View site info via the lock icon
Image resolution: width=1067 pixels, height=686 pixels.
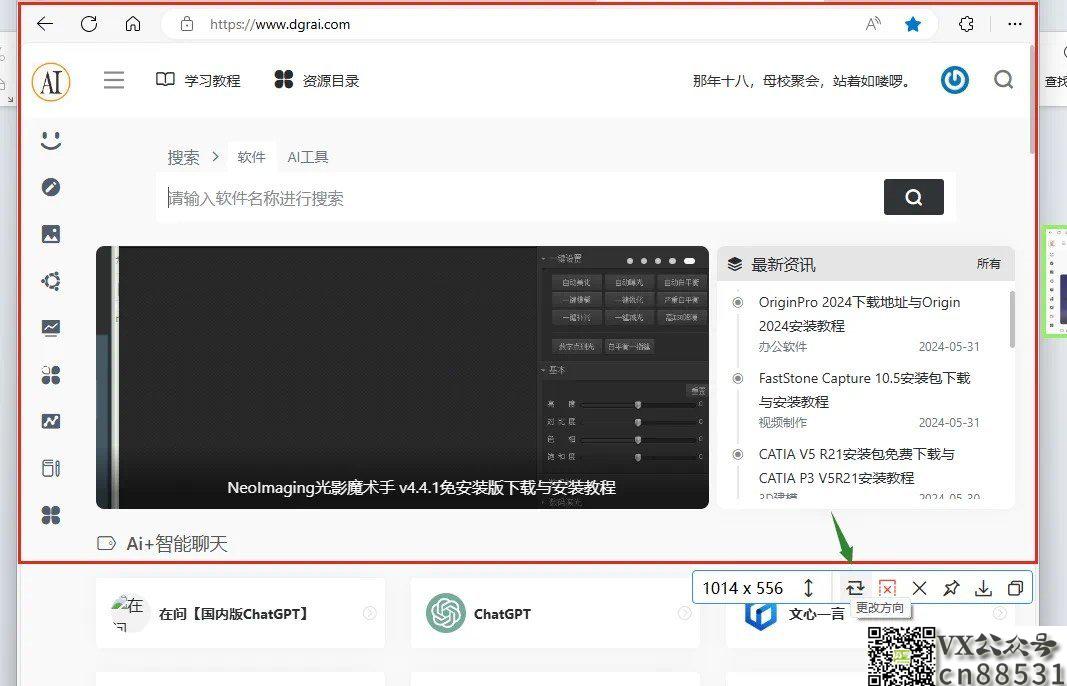coord(186,24)
